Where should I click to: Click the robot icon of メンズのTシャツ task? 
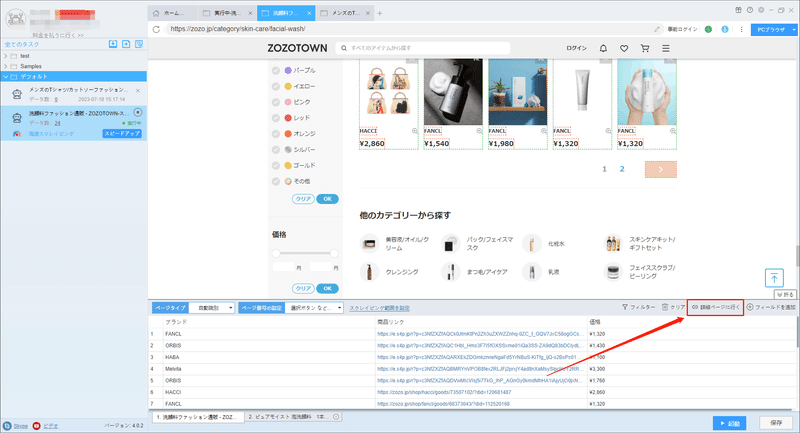click(17, 94)
